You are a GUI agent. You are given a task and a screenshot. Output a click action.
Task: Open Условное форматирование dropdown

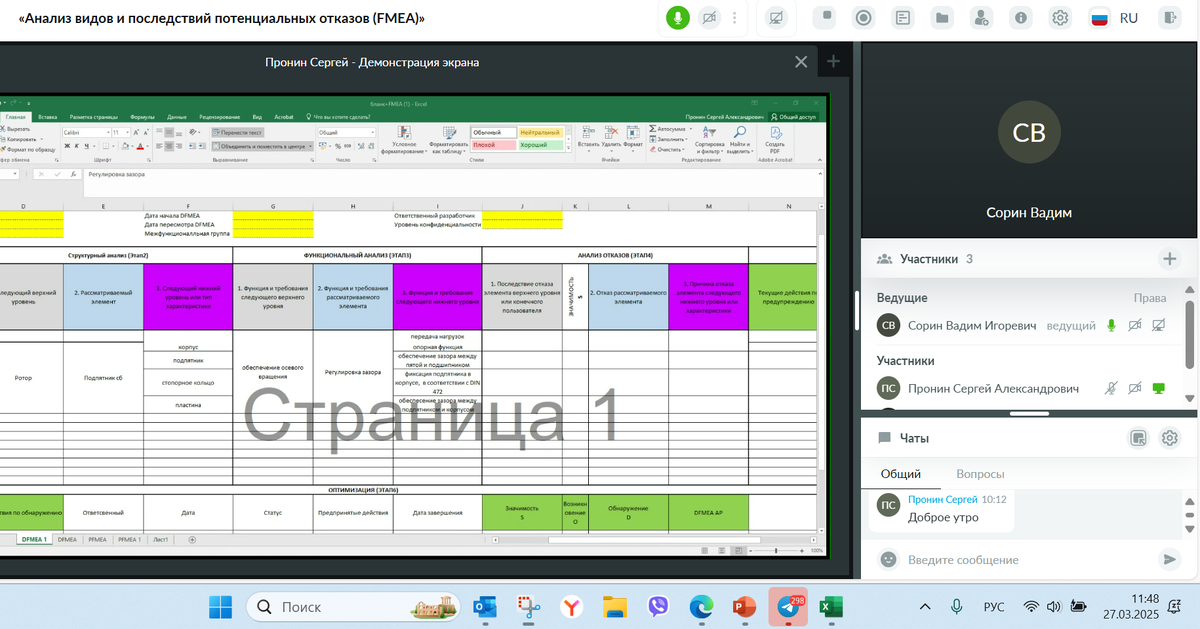click(x=405, y=142)
